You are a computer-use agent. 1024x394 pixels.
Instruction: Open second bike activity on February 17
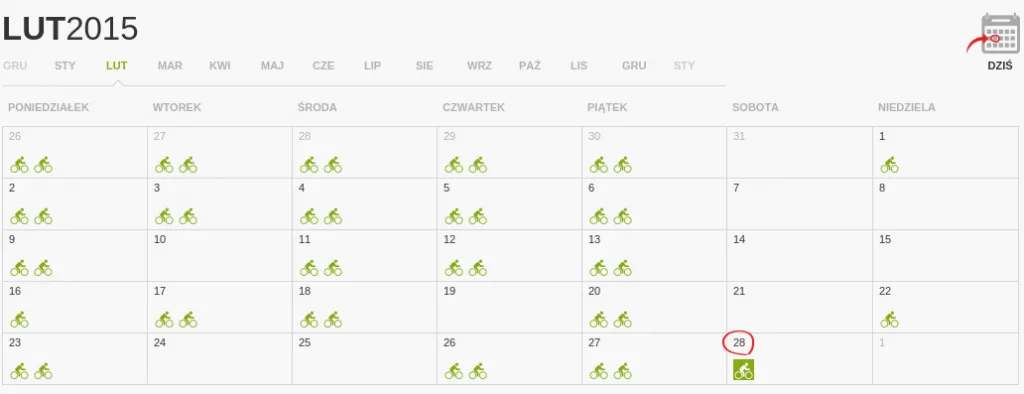(188, 320)
